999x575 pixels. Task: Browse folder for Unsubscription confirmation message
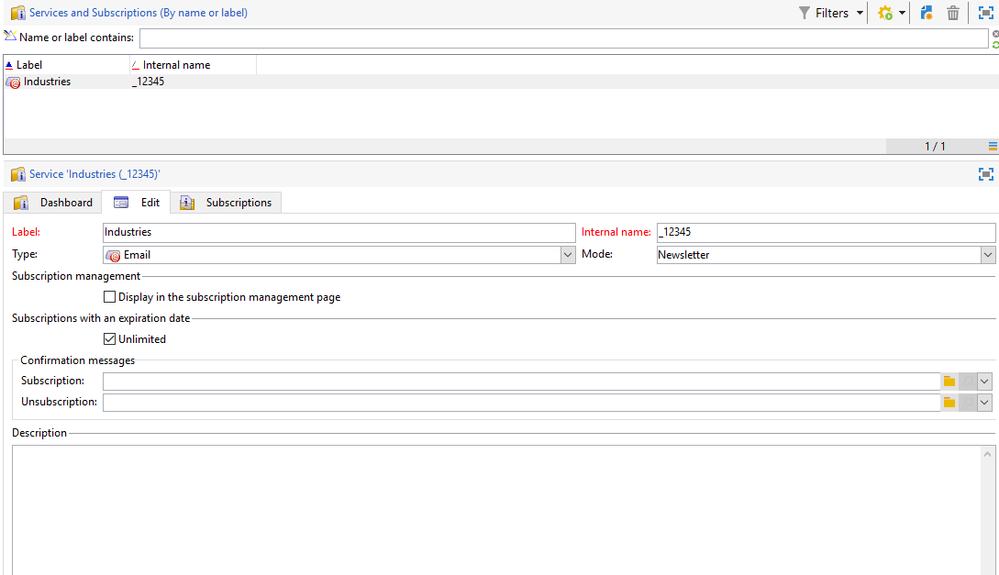(x=949, y=402)
